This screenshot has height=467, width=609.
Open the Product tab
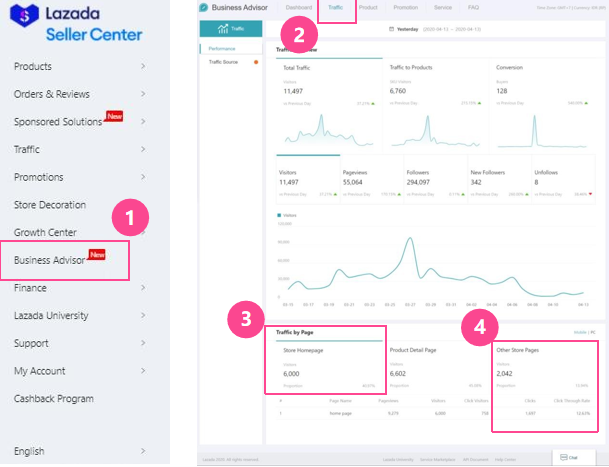[x=368, y=7]
